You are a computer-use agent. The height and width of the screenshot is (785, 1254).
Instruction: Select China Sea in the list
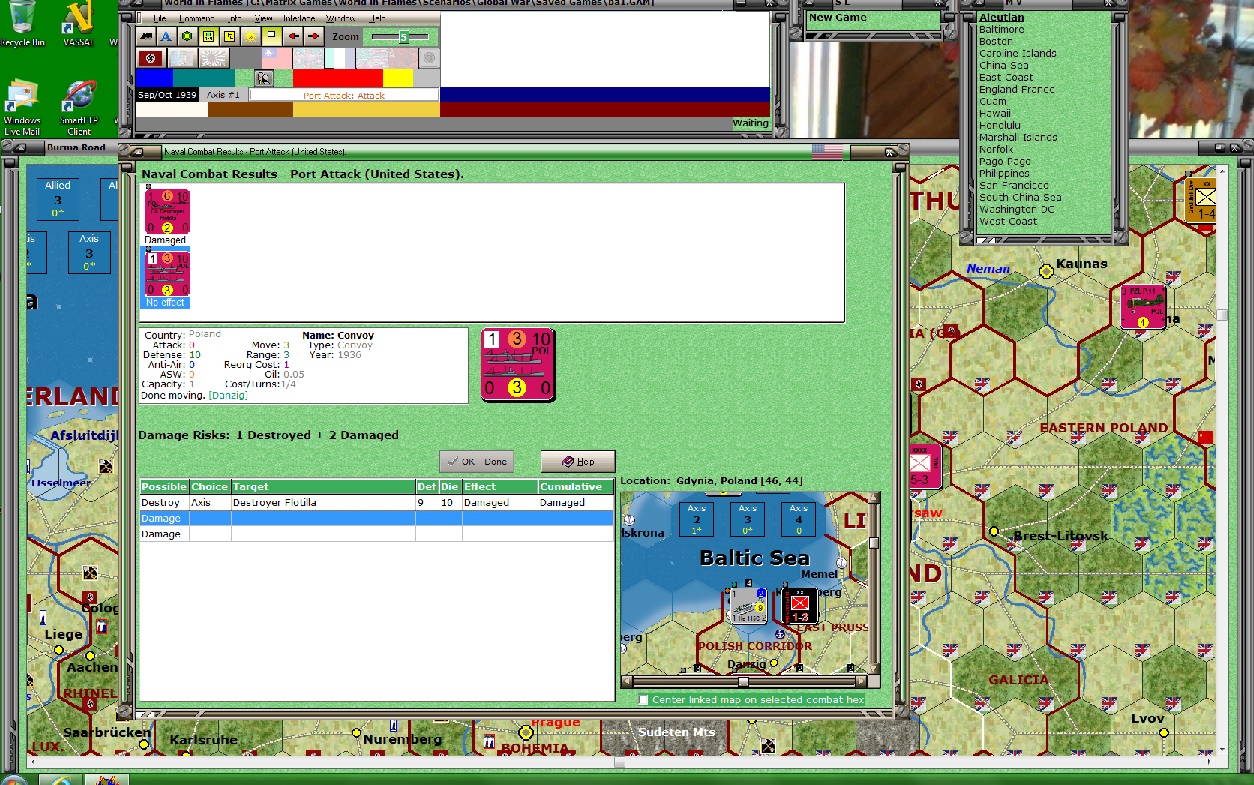1004,66
